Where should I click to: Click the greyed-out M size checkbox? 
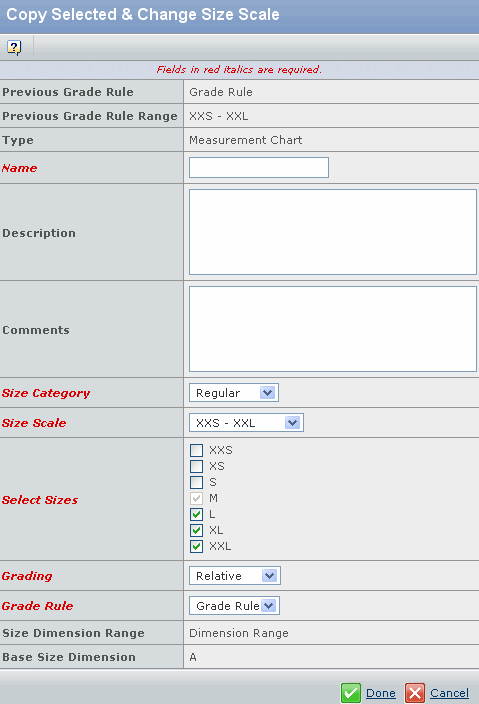click(x=196, y=498)
